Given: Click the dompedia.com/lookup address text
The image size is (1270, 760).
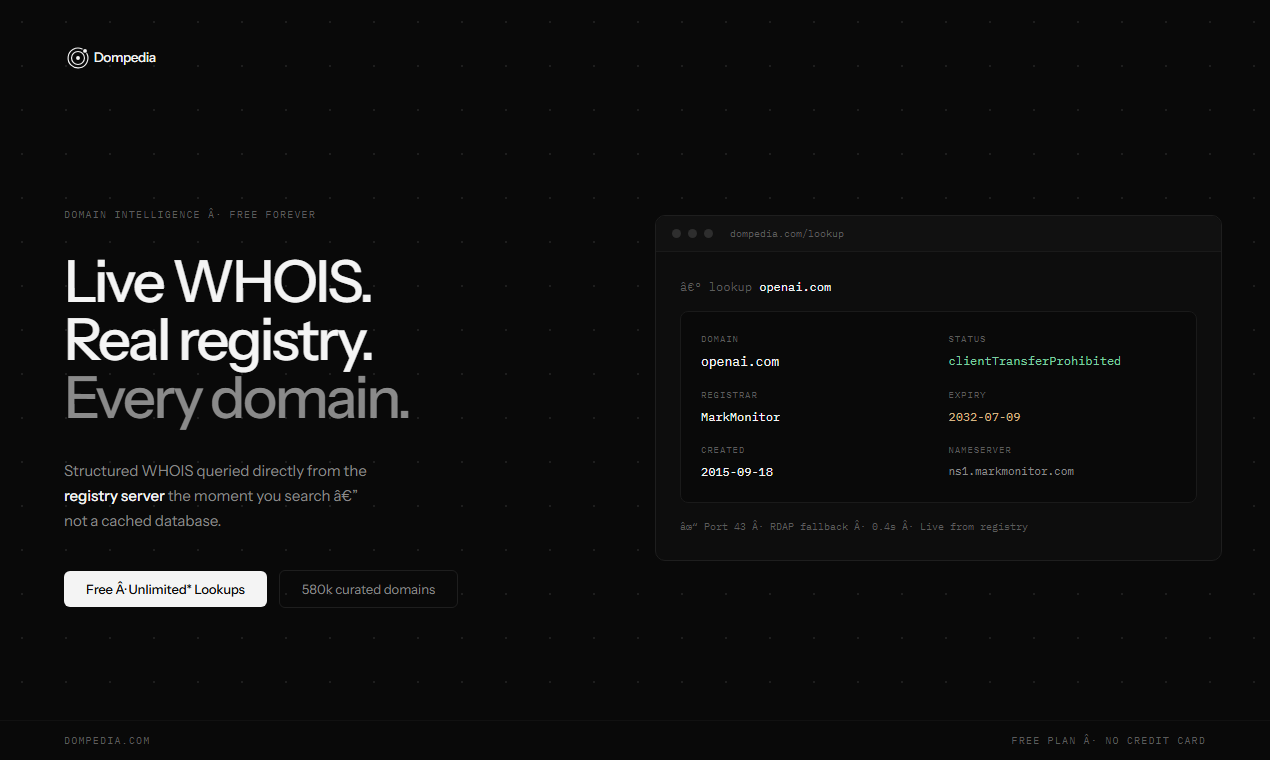Looking at the screenshot, I should pos(787,234).
